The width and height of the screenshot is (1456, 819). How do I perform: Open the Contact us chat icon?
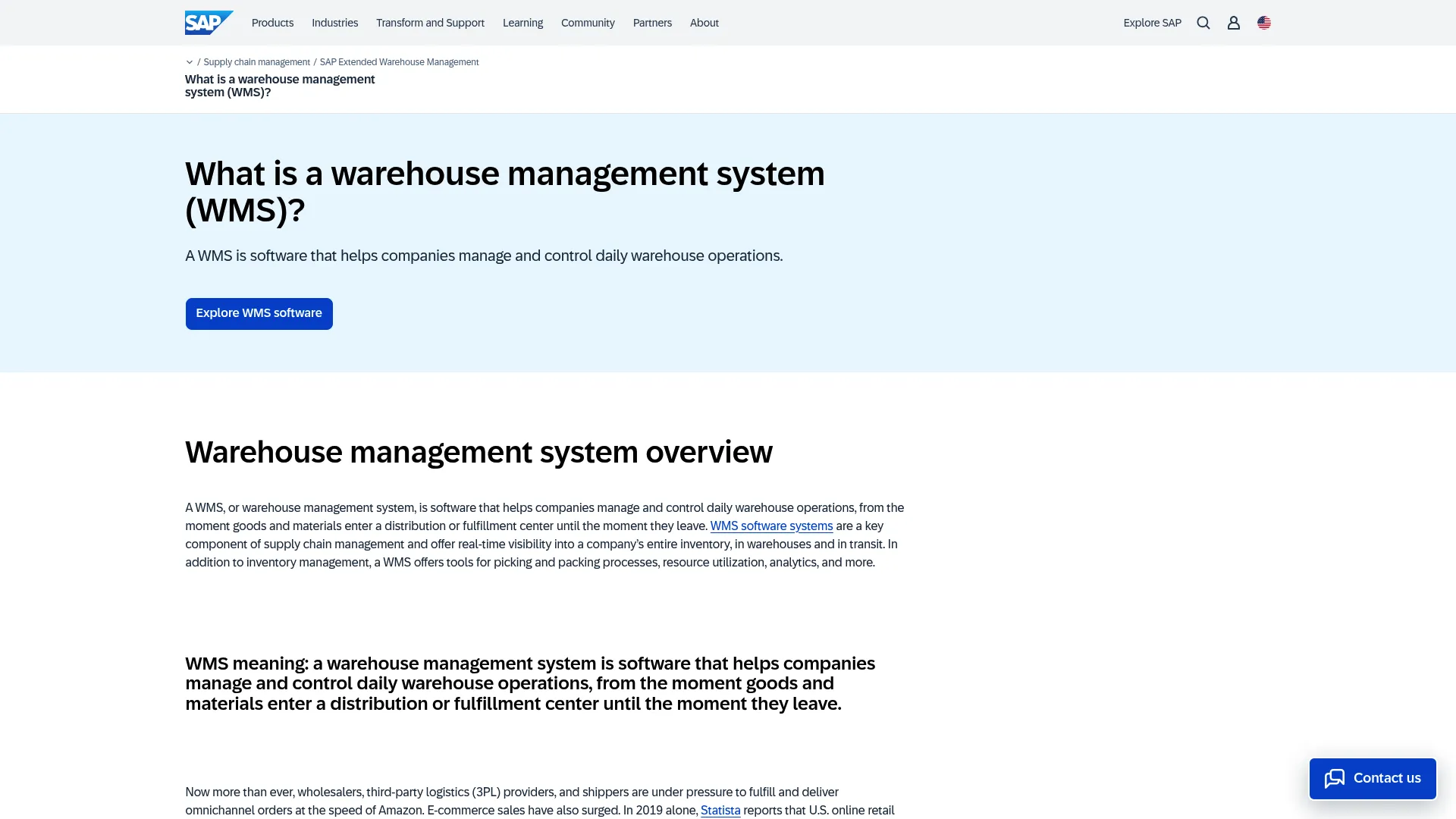pyautogui.click(x=1335, y=778)
